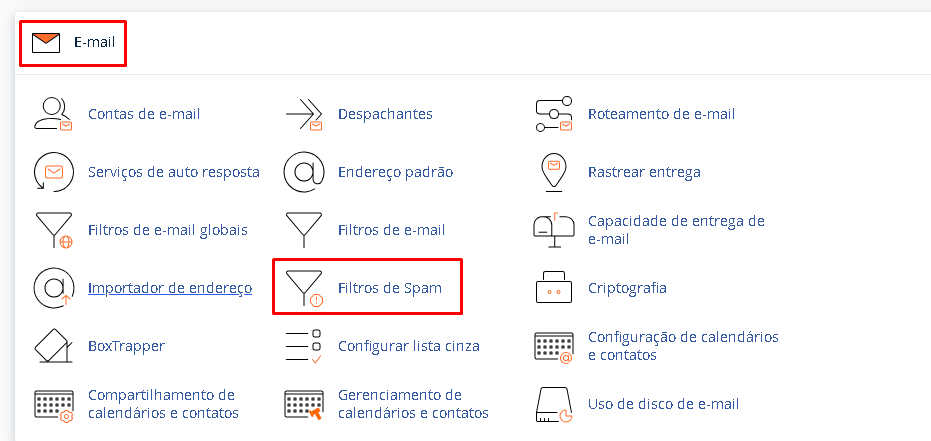Click Compartilhamento de calendários e contatos

(x=163, y=404)
